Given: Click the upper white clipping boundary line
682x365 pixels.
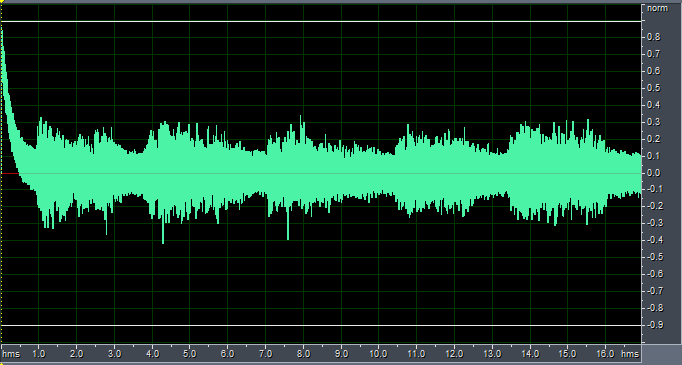Looking at the screenshot, I should tap(321, 21).
